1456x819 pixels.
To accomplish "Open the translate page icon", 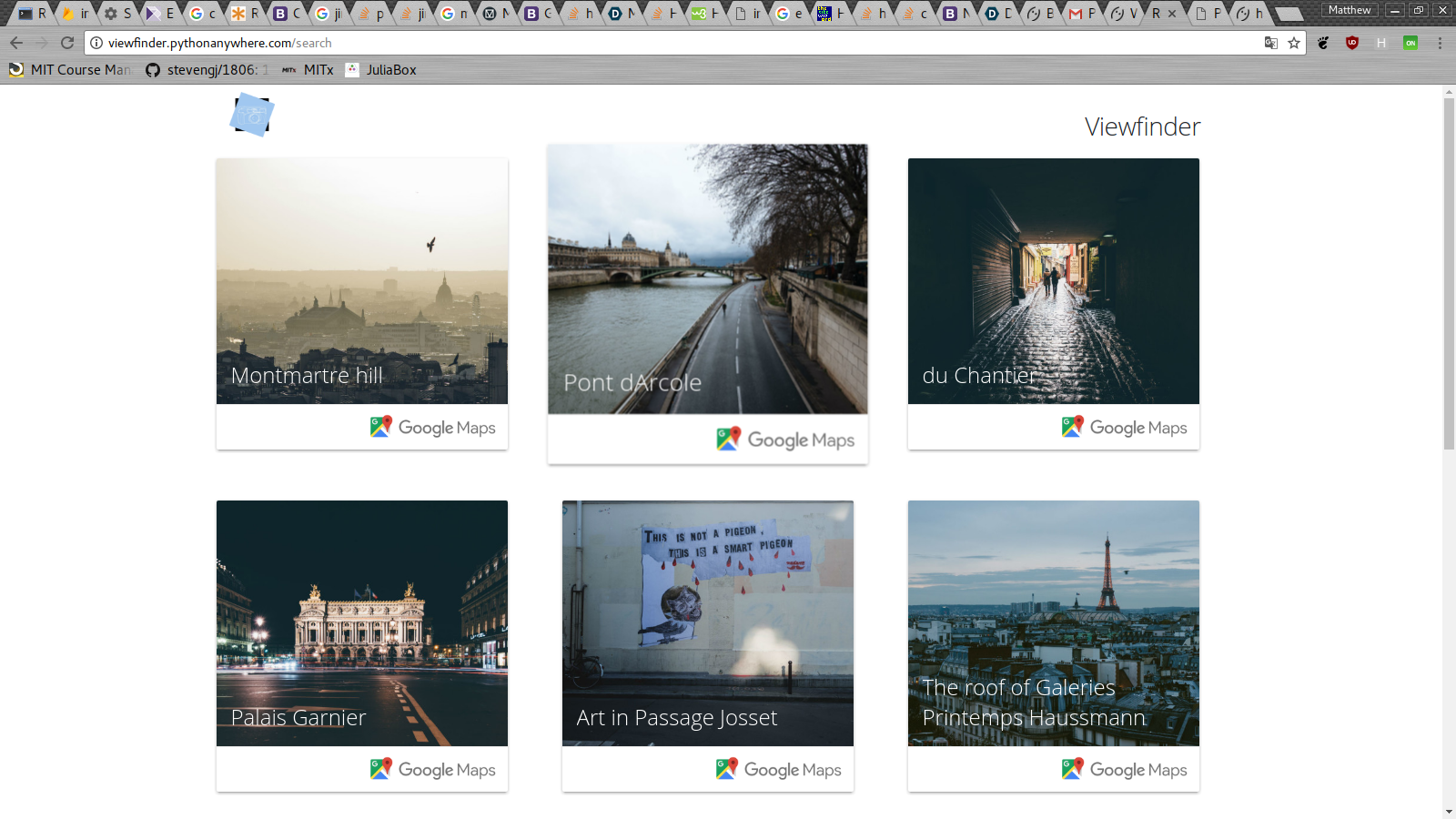I will click(x=1271, y=43).
